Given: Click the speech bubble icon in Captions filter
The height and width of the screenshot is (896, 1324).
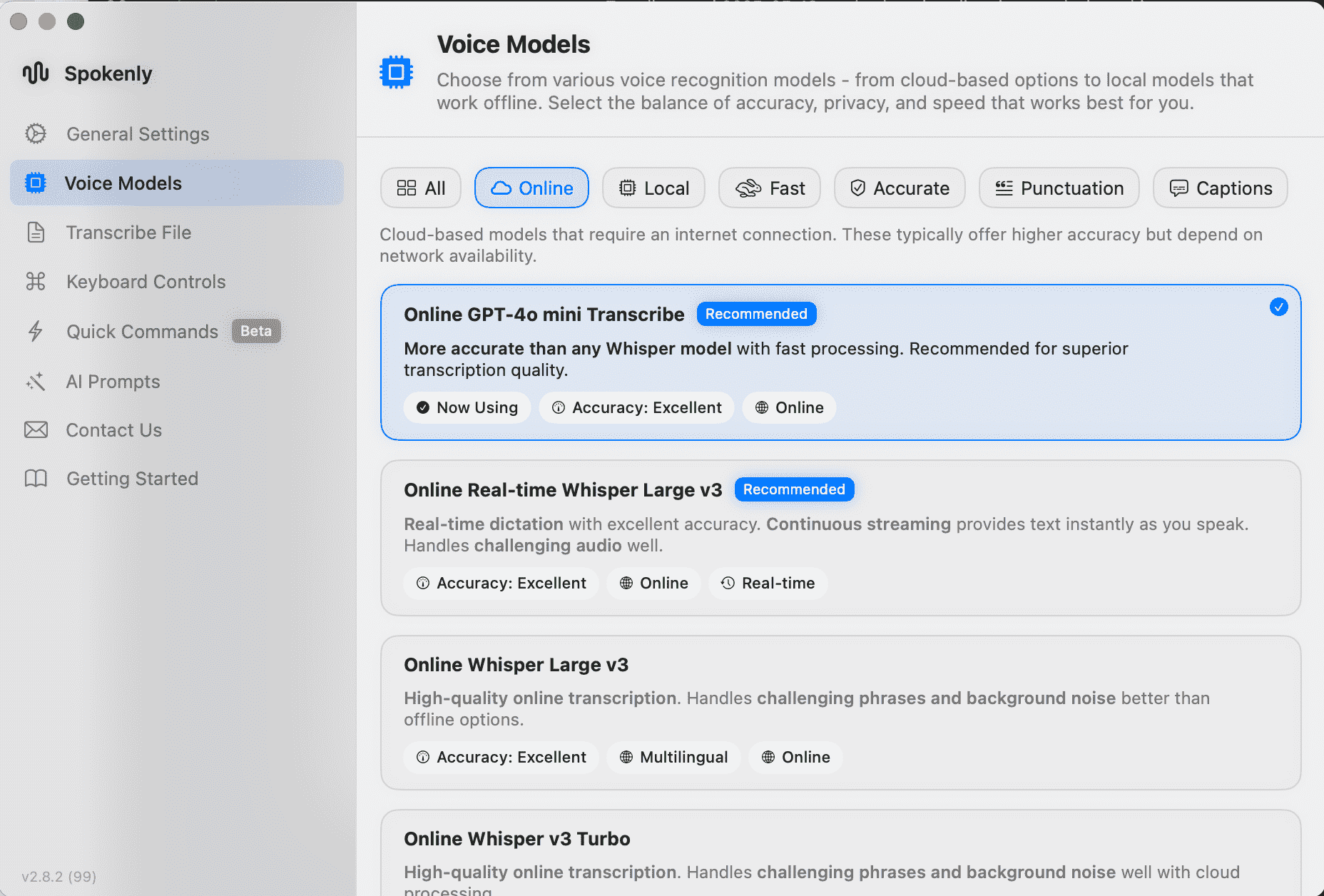Looking at the screenshot, I should pos(1179,188).
